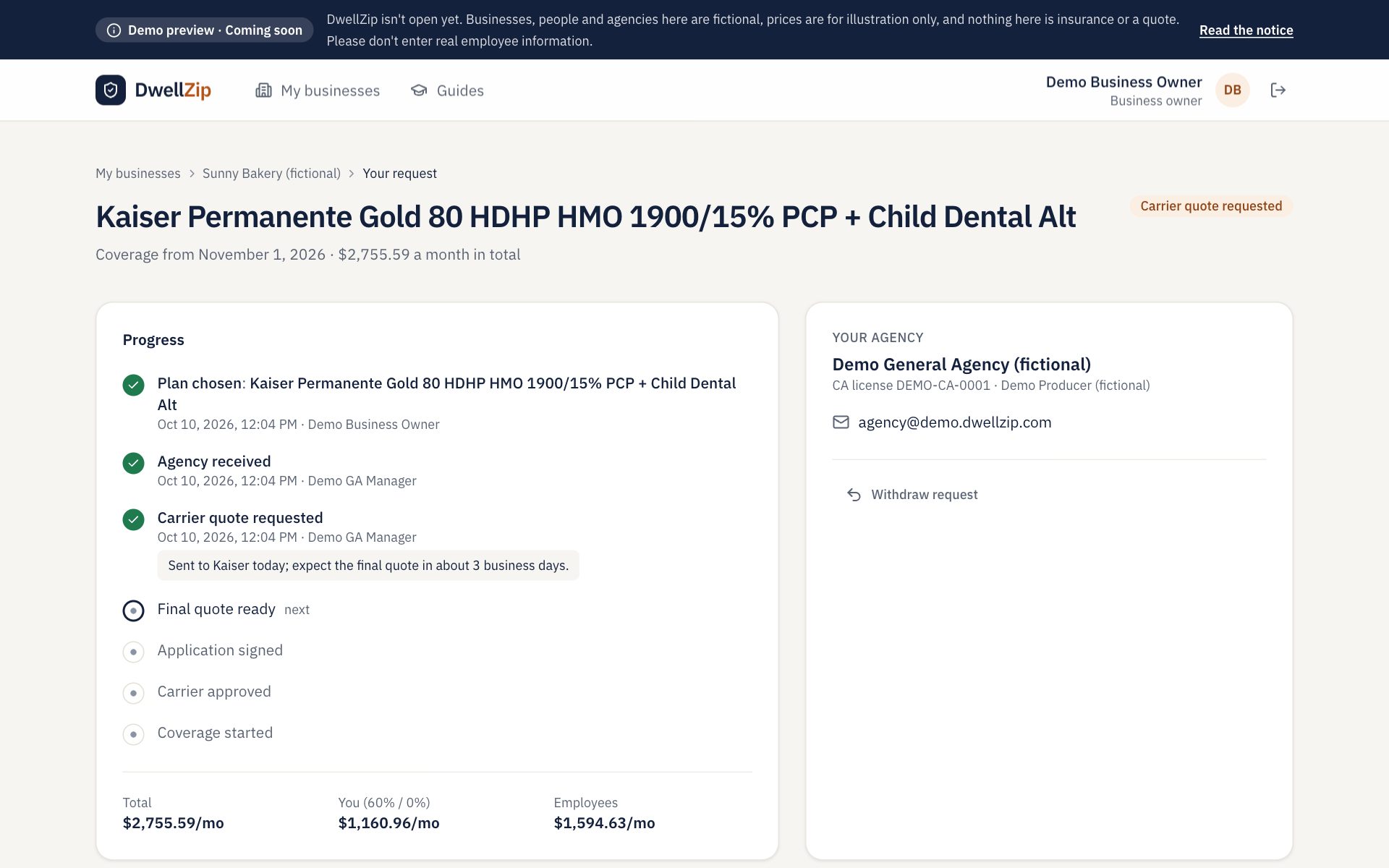The image size is (1389, 868).
Task: Click the You (60% / 0%) label
Action: 384,803
